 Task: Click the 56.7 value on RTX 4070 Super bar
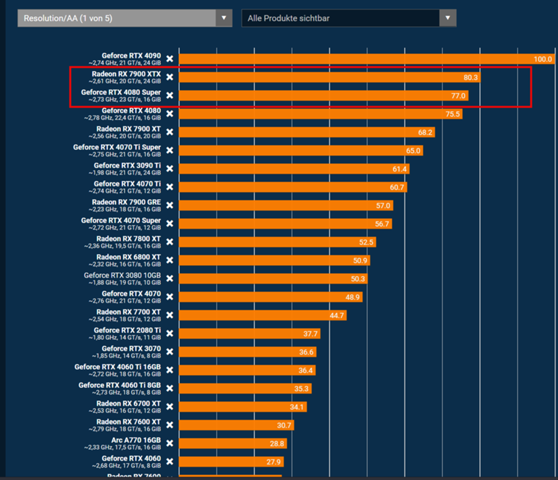click(x=382, y=224)
